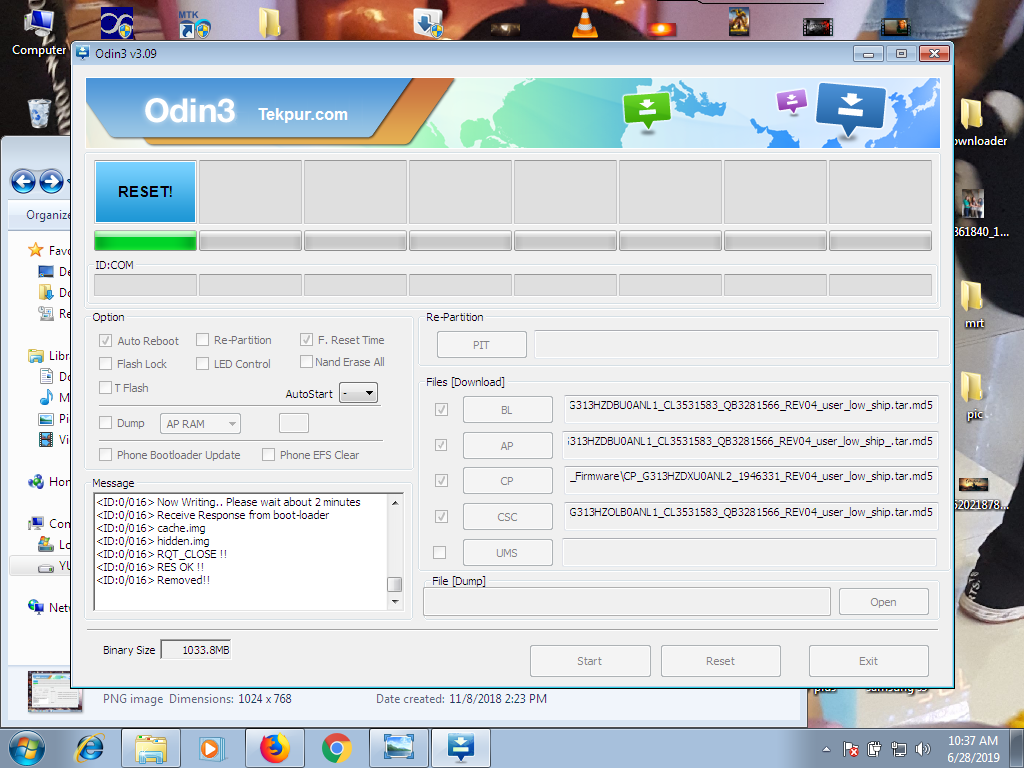This screenshot has height=768, width=1024.
Task: Toggle the BL file checkbox
Action: coord(441,409)
